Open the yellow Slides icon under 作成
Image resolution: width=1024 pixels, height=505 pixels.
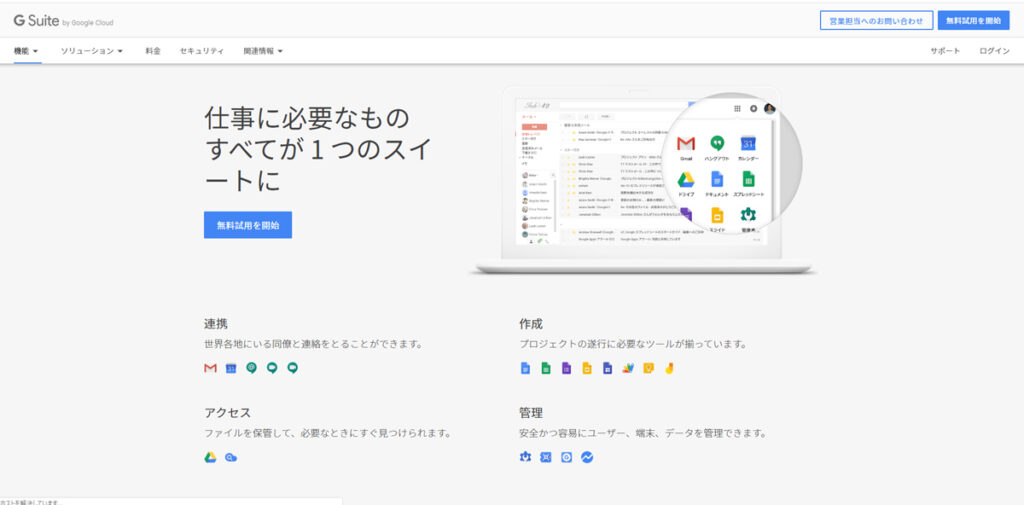pos(587,368)
